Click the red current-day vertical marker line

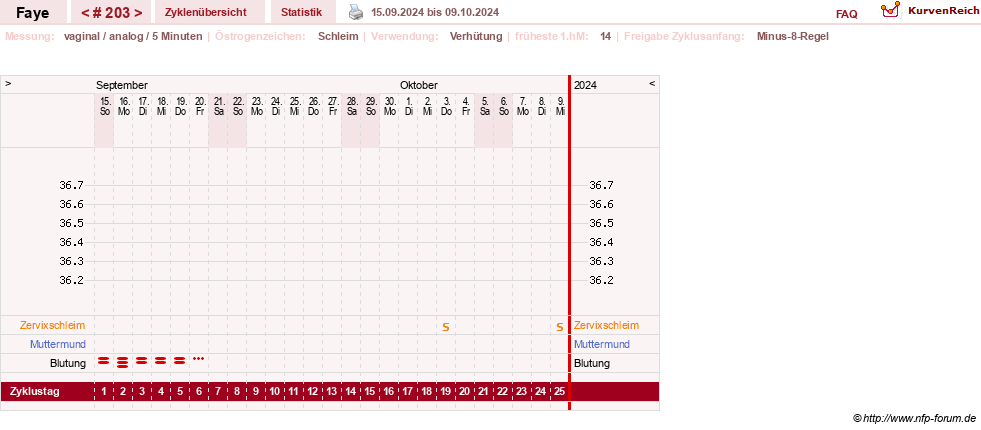pos(569,243)
